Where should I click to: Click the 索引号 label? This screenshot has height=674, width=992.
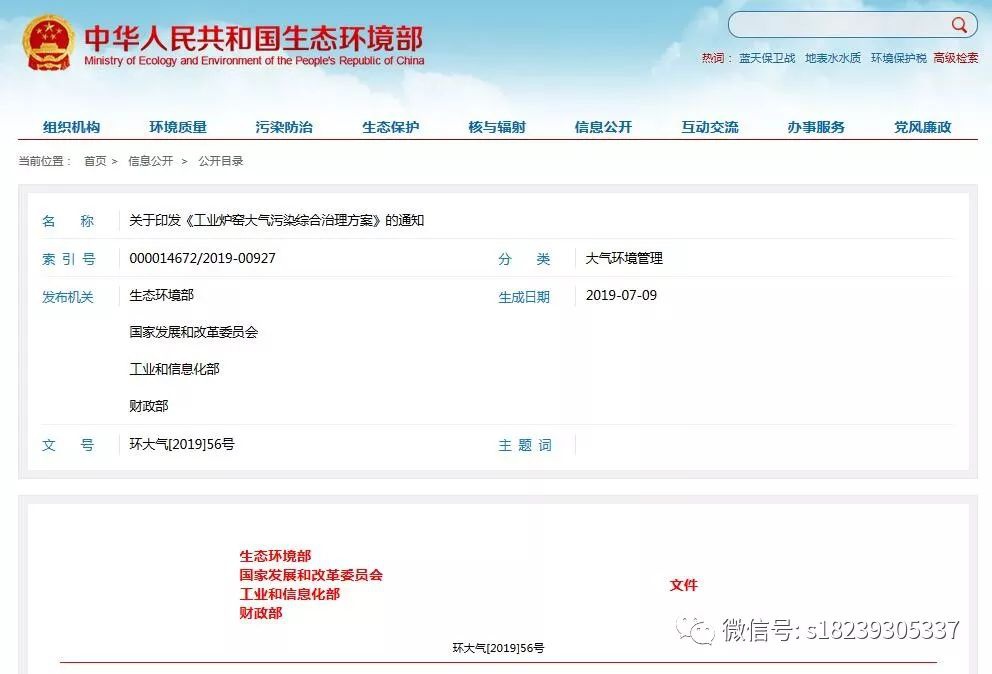pyautogui.click(x=68, y=259)
